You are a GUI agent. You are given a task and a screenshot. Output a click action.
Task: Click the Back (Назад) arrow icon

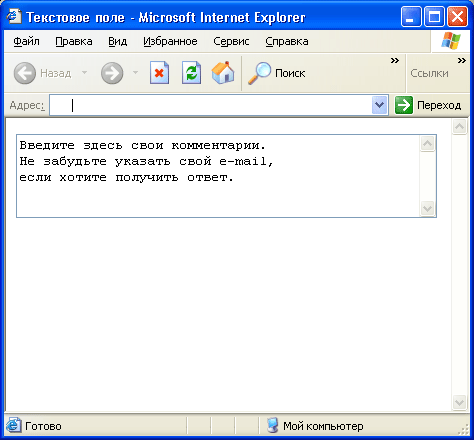click(25, 73)
